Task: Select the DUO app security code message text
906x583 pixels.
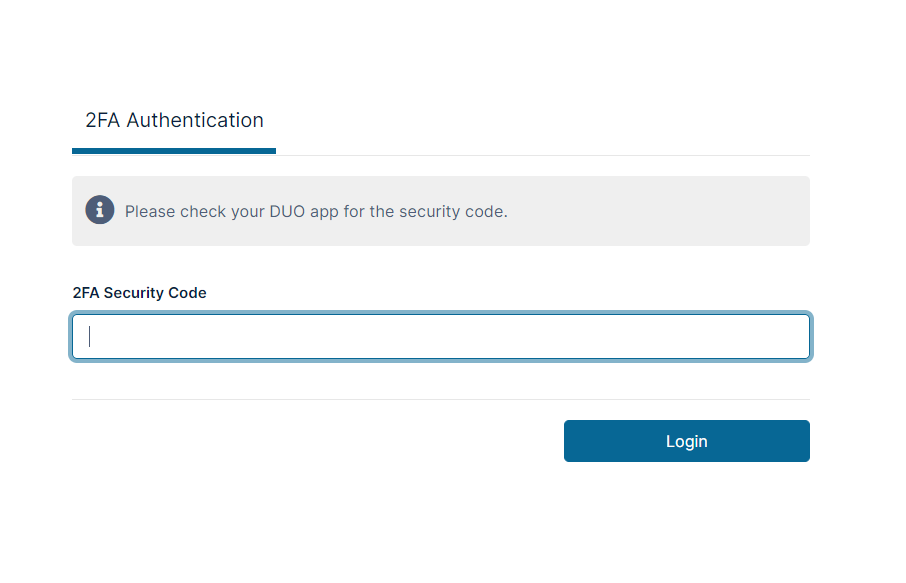Action: [x=316, y=211]
